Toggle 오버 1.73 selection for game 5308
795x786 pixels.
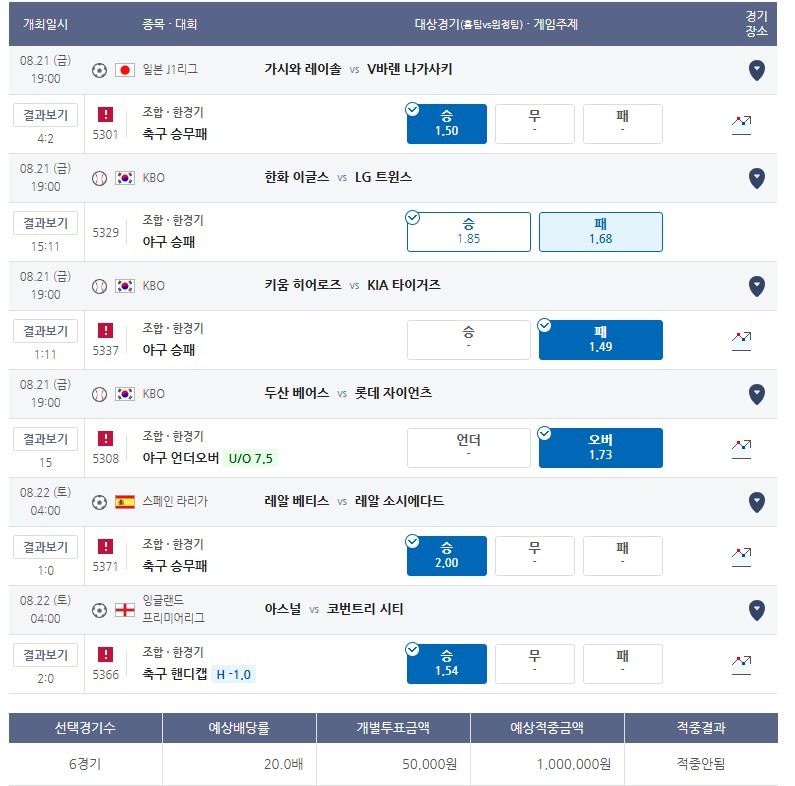pos(600,448)
